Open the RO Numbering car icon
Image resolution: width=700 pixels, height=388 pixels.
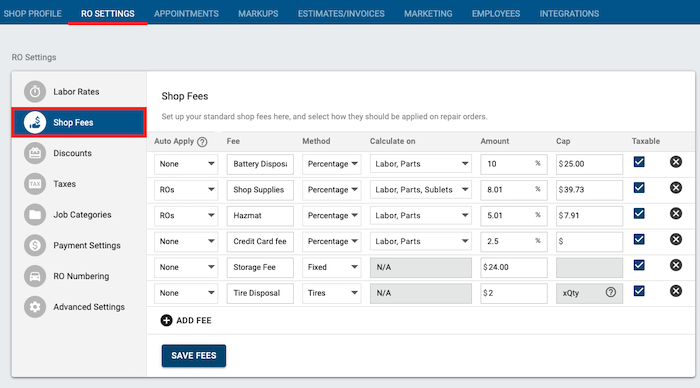[35, 276]
